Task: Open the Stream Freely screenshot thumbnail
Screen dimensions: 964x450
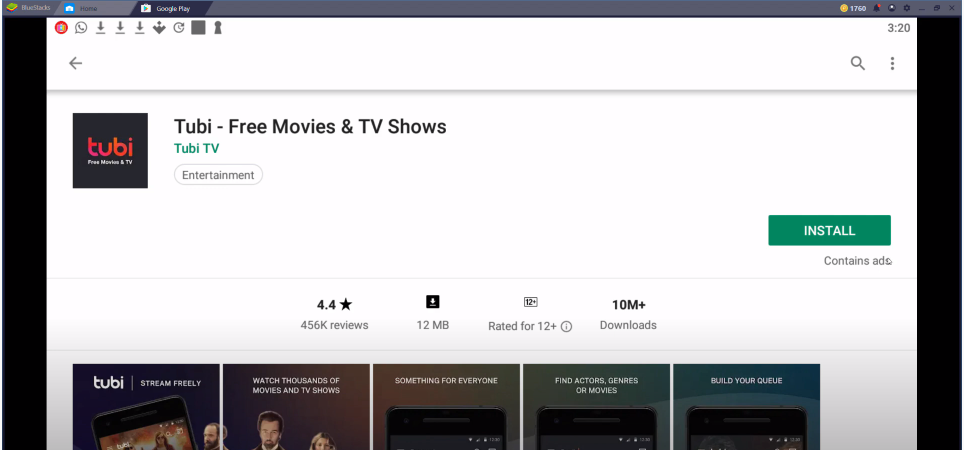Action: (x=146, y=407)
